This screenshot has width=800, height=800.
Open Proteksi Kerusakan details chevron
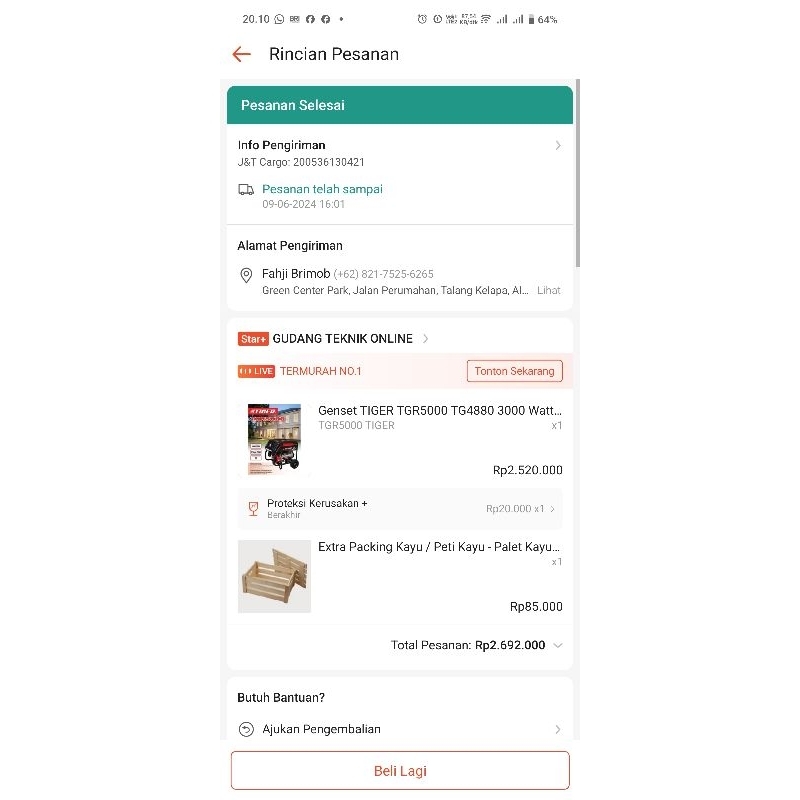553,509
